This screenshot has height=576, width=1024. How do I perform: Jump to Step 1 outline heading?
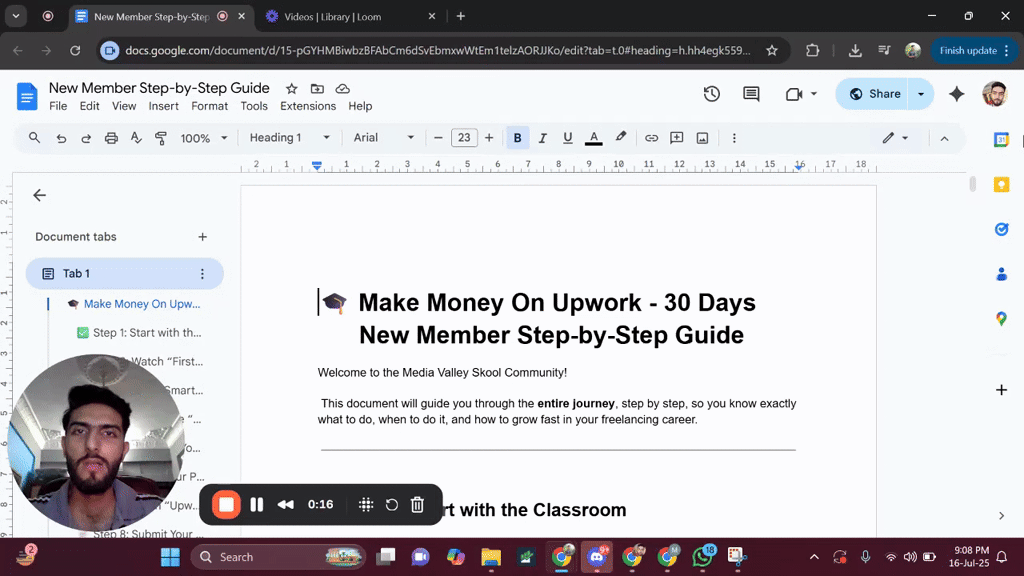tap(147, 332)
